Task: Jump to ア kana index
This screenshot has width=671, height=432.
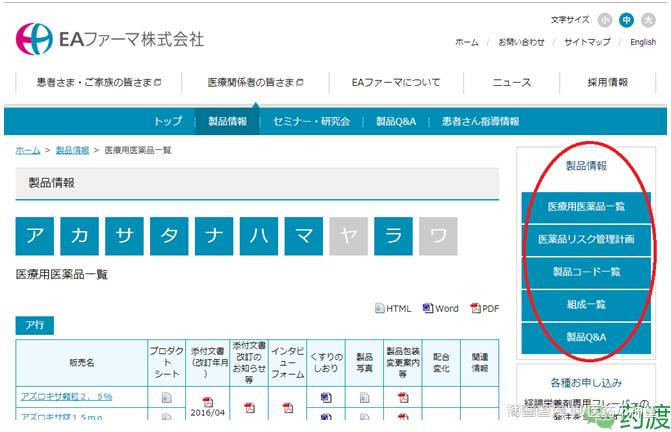Action: (x=35, y=236)
